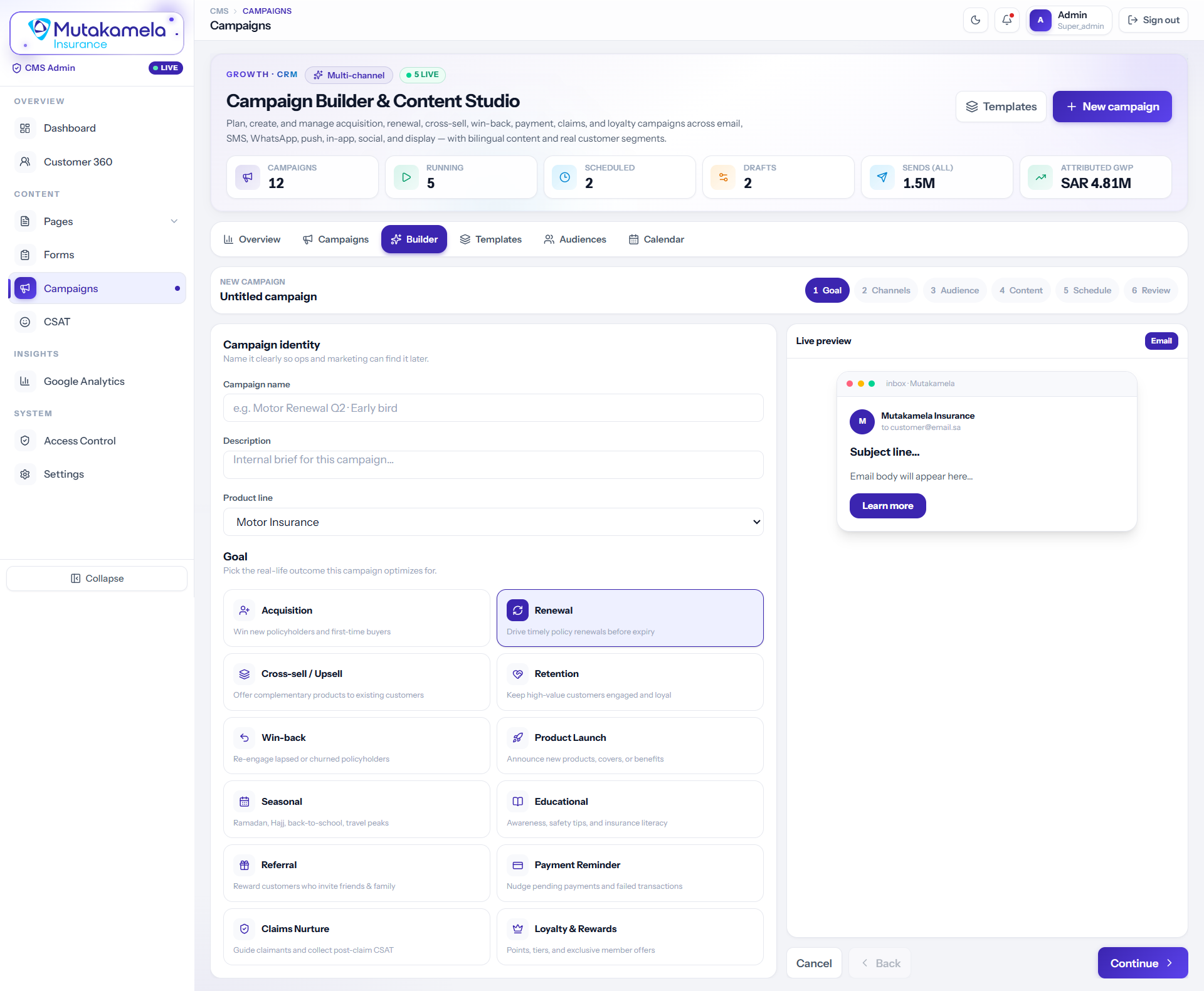Click the Attributed GWP trend icon
Image resolution: width=1204 pixels, height=991 pixels.
[1041, 177]
